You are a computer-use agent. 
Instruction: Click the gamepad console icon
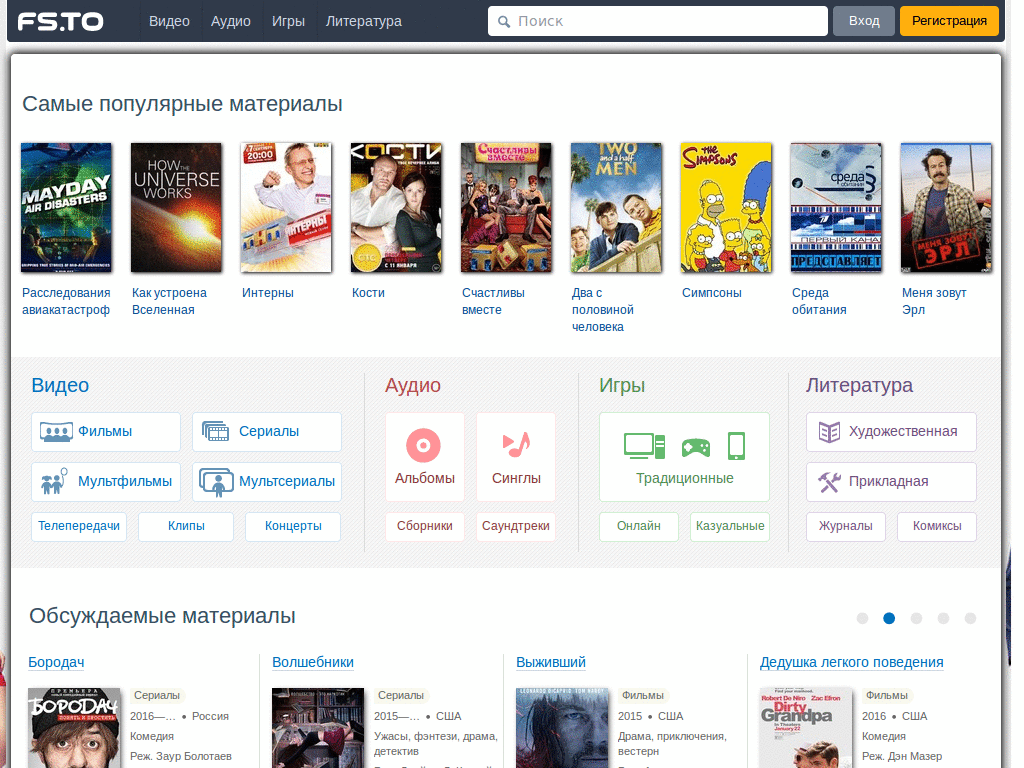point(696,447)
